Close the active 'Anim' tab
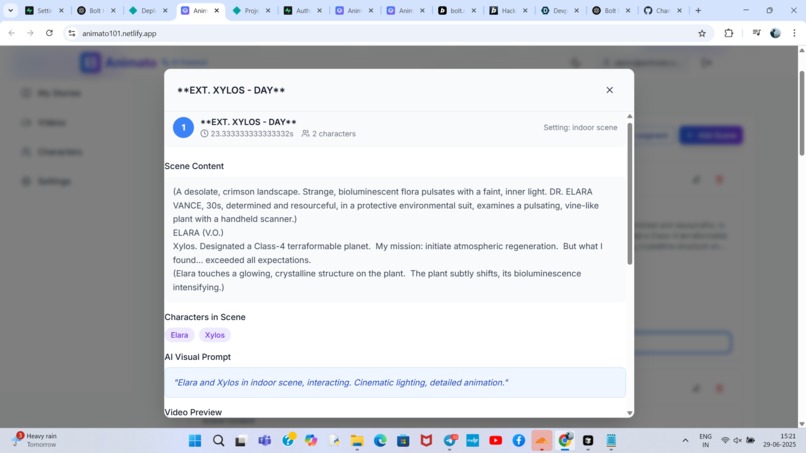Viewport: 806px width, 453px height. [216, 10]
